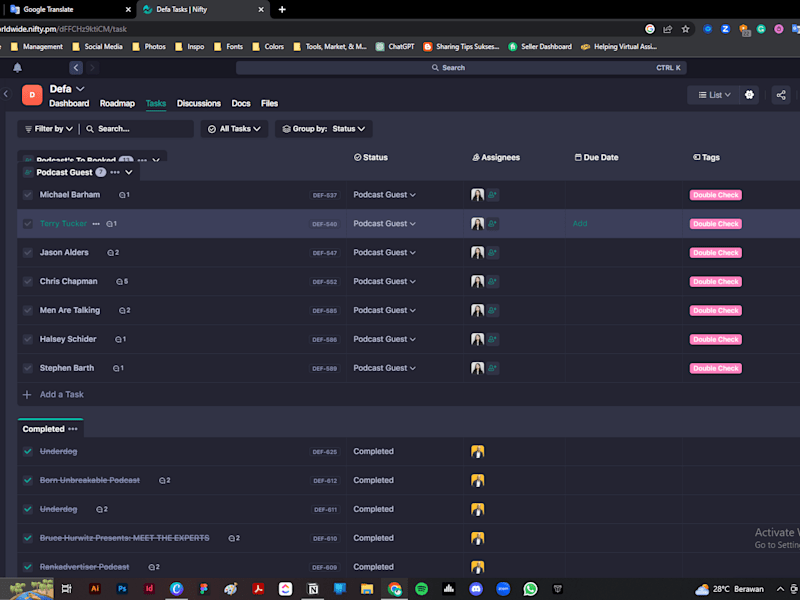Open WhatsApp from the taskbar
Screen dimensions: 800x600
530,589
